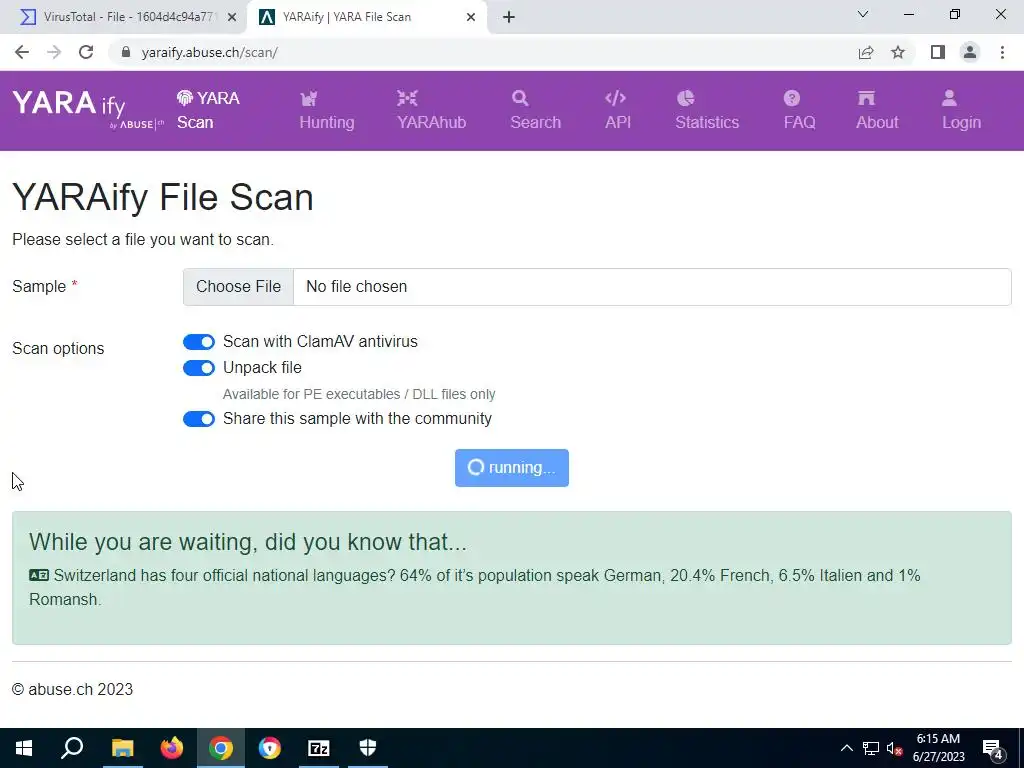Open the About page

pos(877,110)
